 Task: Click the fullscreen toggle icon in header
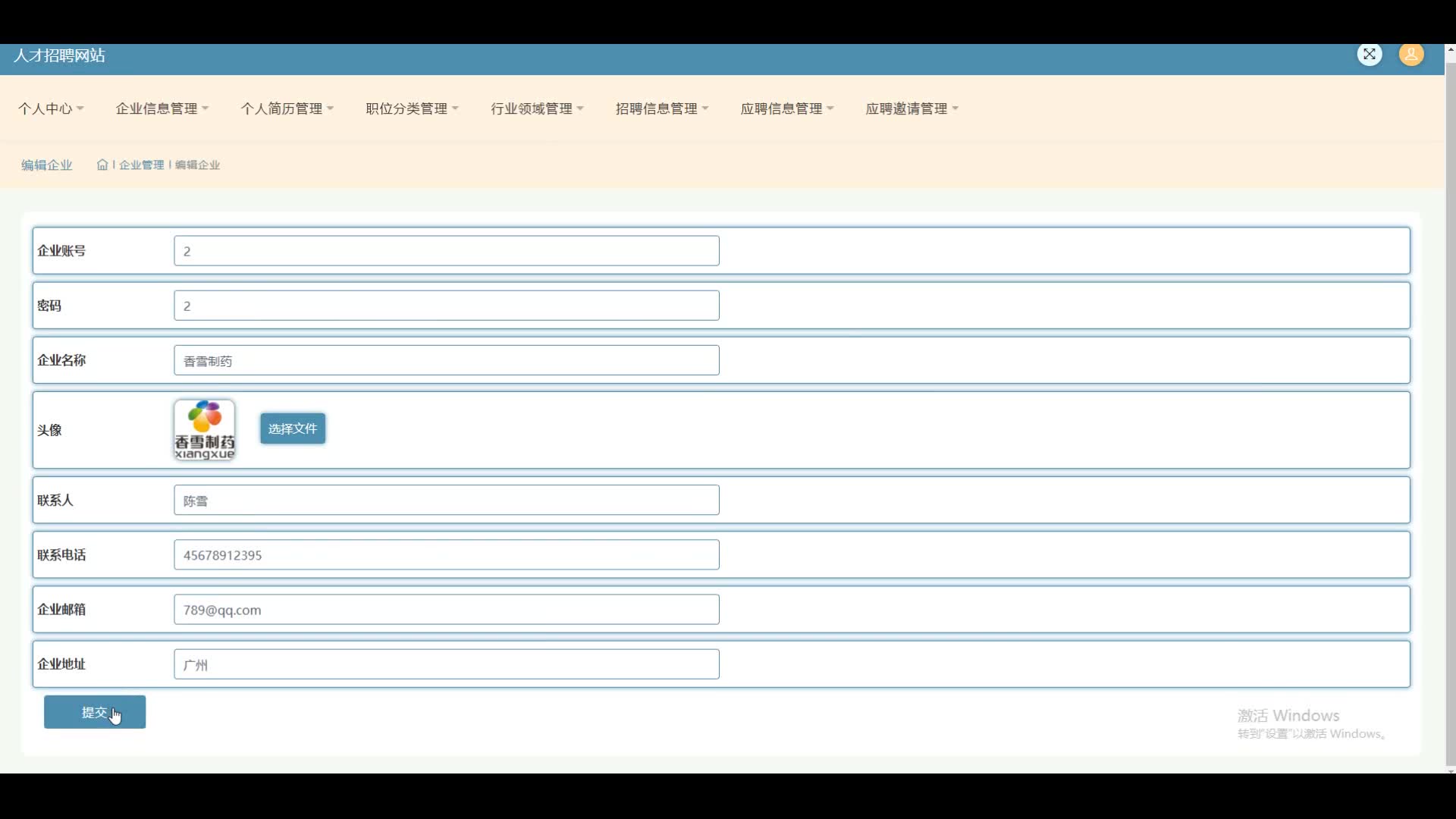(1369, 55)
